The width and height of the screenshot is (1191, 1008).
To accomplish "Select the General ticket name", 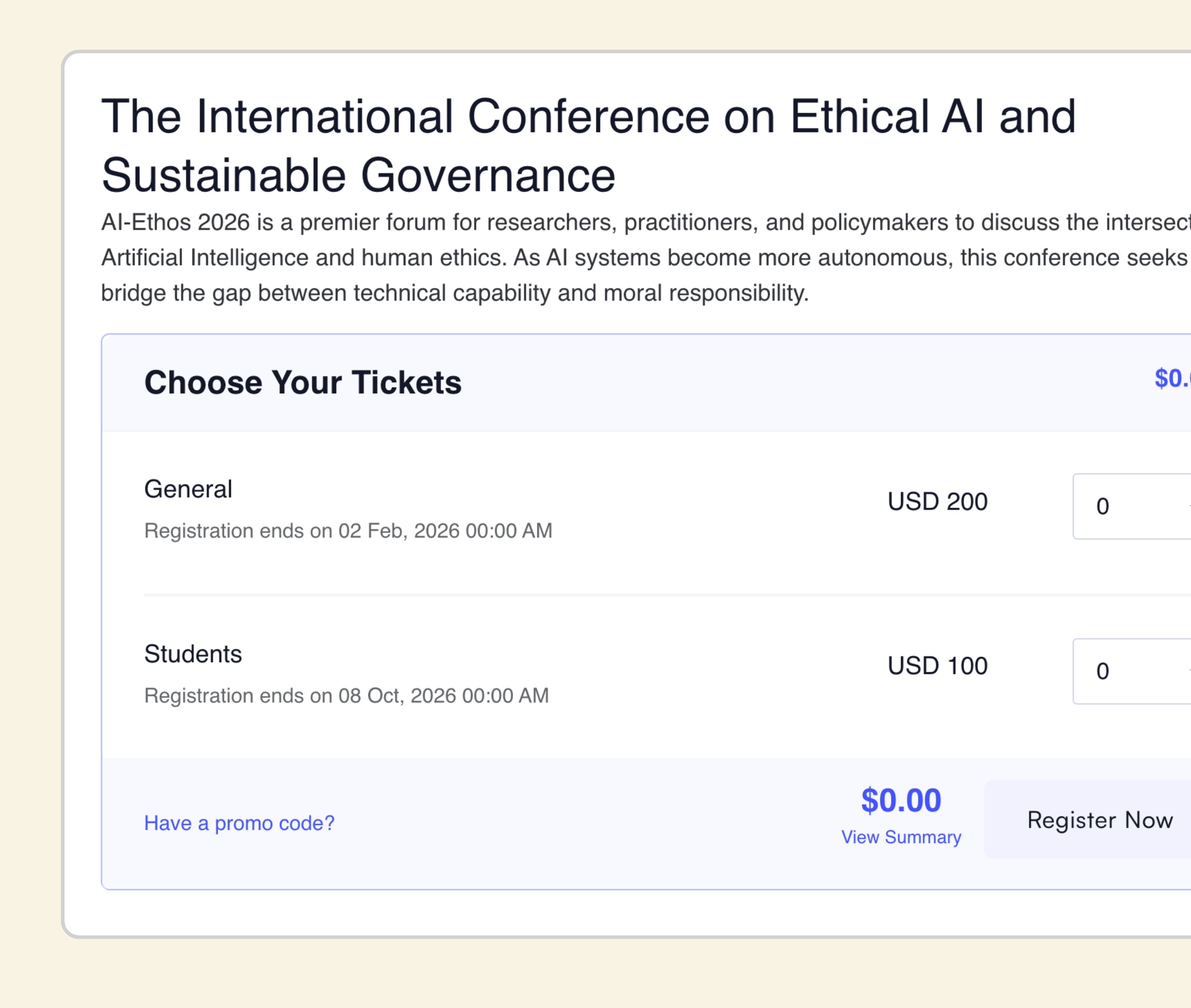I will [188, 489].
